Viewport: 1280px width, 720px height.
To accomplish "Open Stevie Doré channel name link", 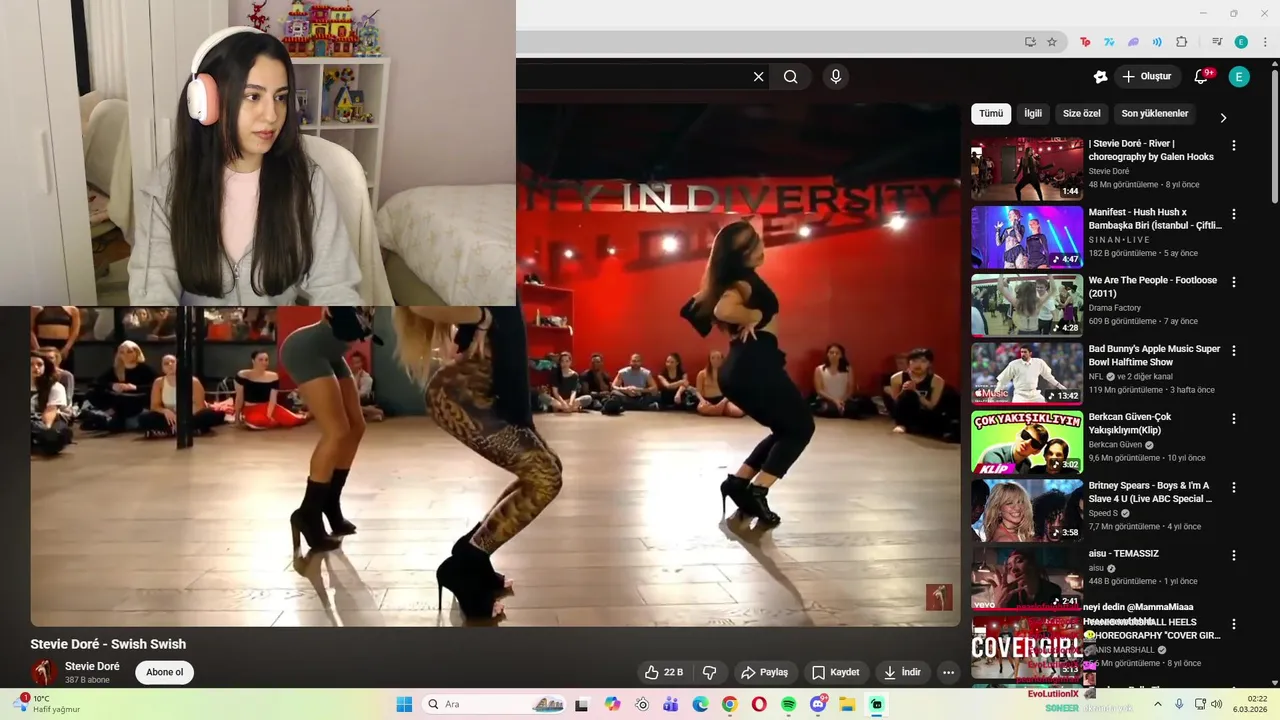I will (x=92, y=667).
